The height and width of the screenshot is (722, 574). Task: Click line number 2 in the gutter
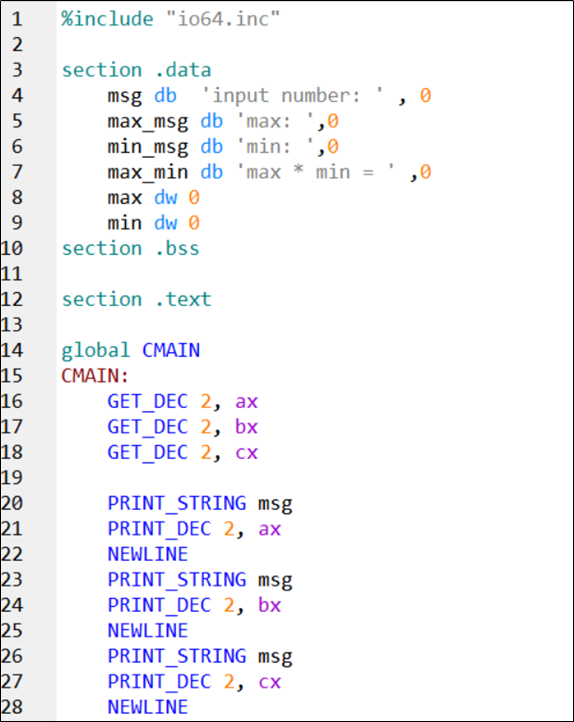point(17,45)
